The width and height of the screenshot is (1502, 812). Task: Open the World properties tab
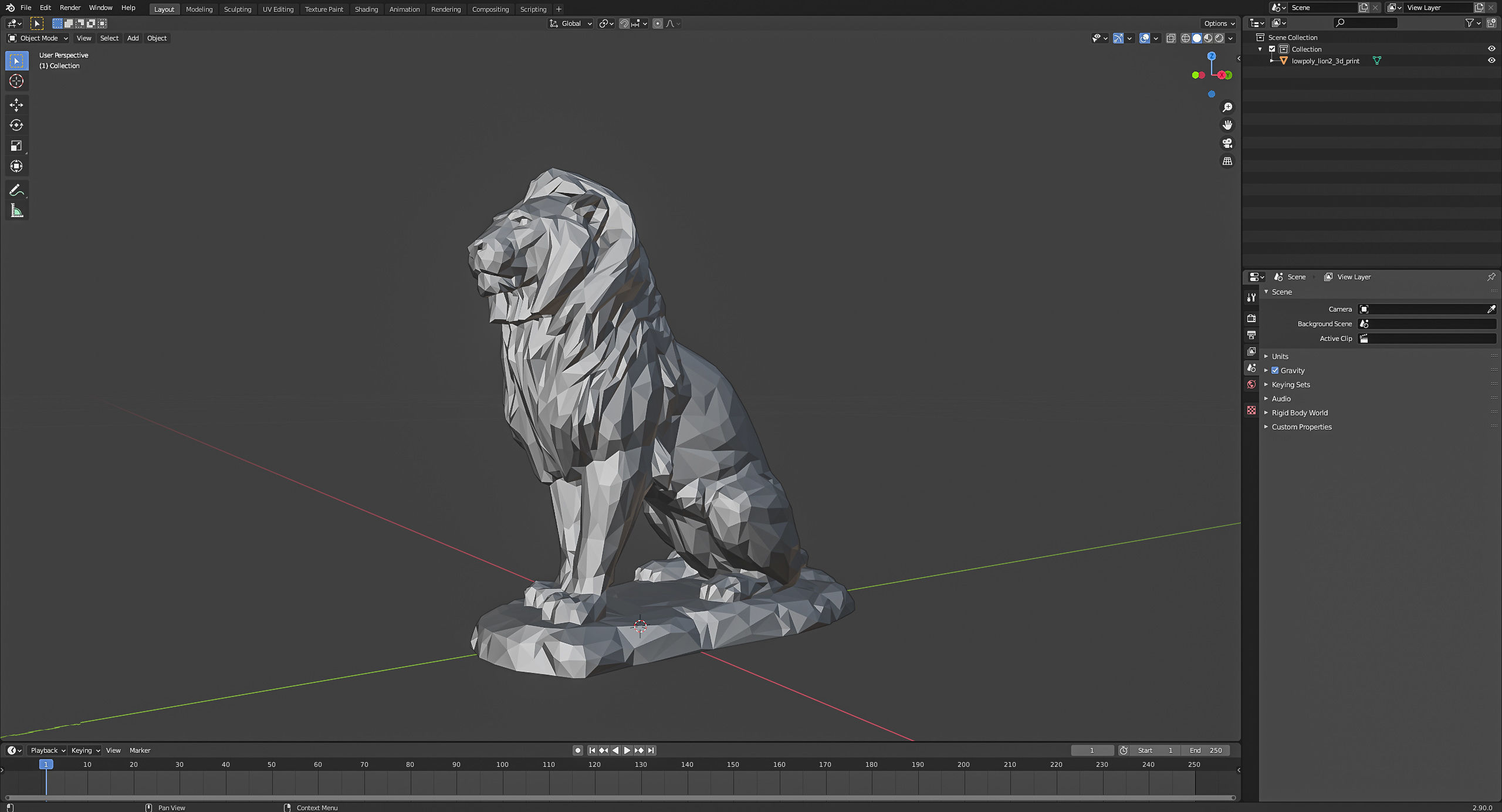click(x=1251, y=384)
